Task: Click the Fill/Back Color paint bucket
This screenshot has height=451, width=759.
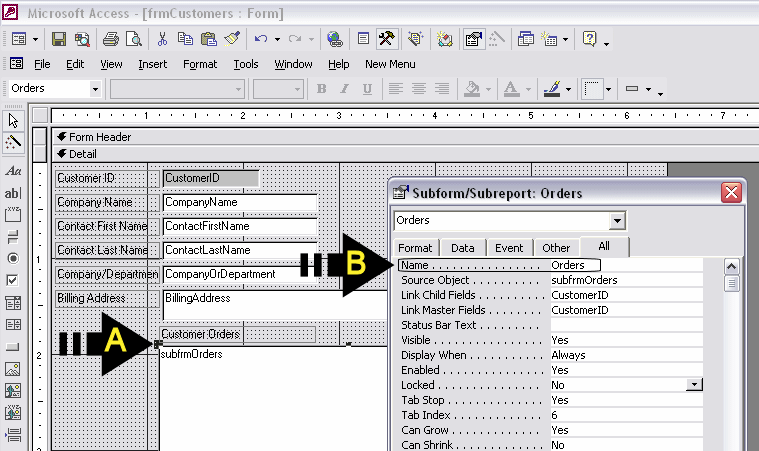Action: [x=474, y=89]
